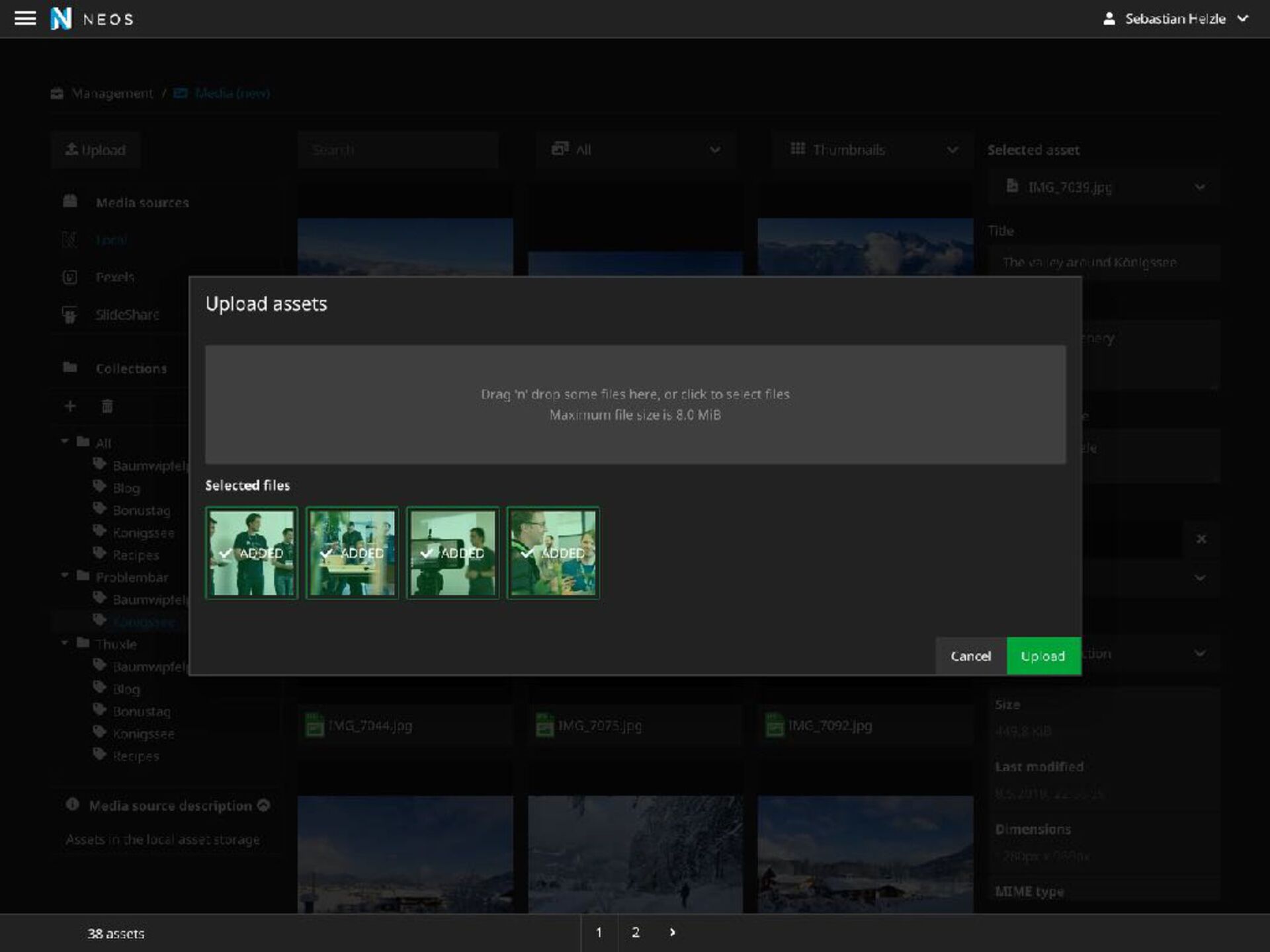Click the Media sources header icon
This screenshot has height=952, width=1270.
click(70, 202)
